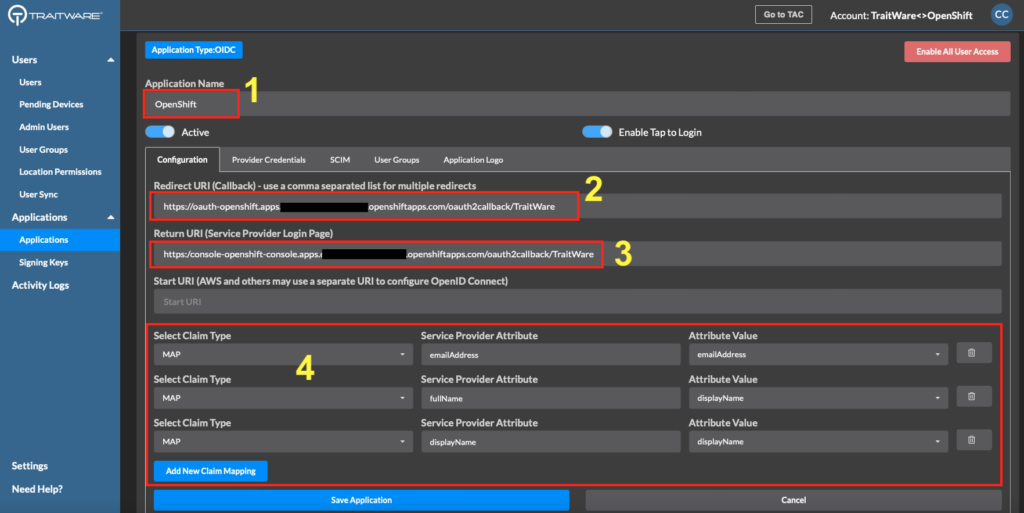Open User Groups in the sidebar
1024x513 pixels.
(x=43, y=149)
